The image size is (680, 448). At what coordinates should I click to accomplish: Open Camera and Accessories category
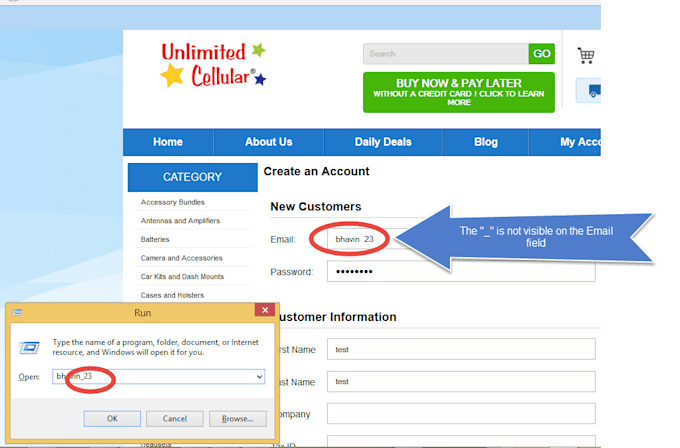(x=181, y=258)
